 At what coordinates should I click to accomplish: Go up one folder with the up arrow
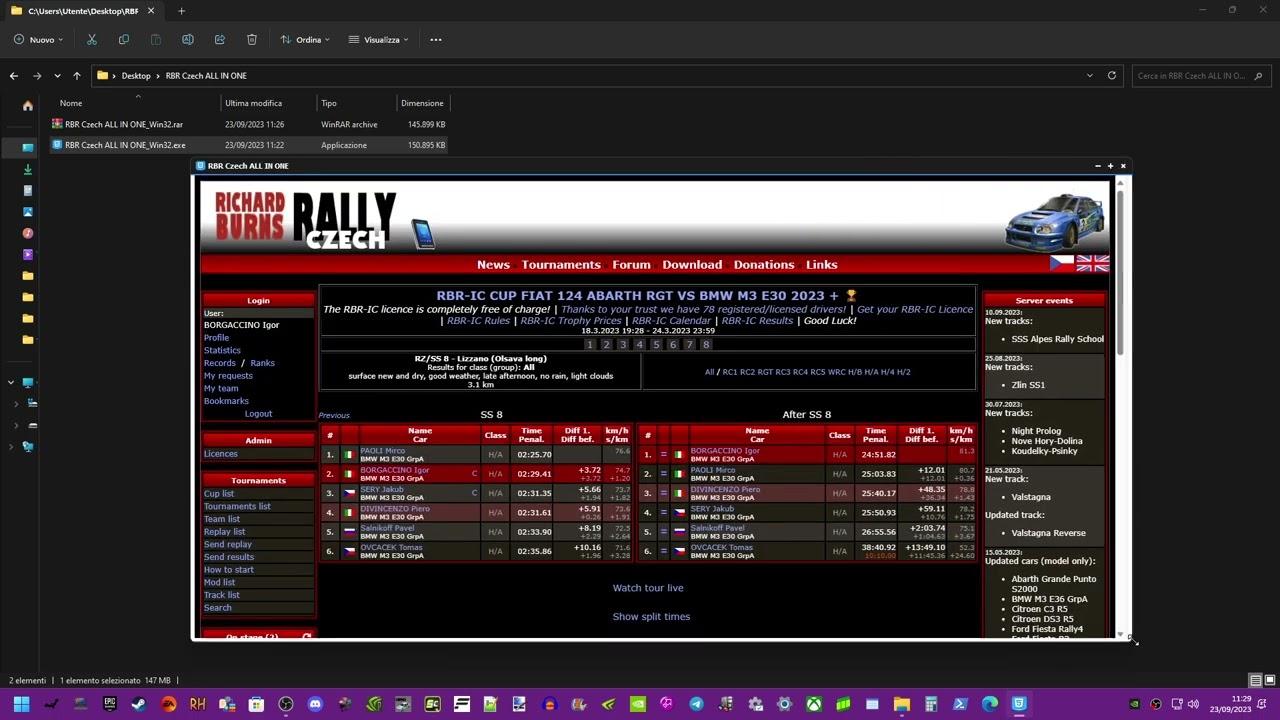pyautogui.click(x=76, y=76)
